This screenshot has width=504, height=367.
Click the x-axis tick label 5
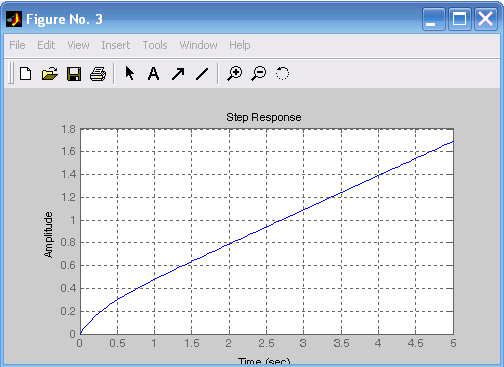[453, 343]
